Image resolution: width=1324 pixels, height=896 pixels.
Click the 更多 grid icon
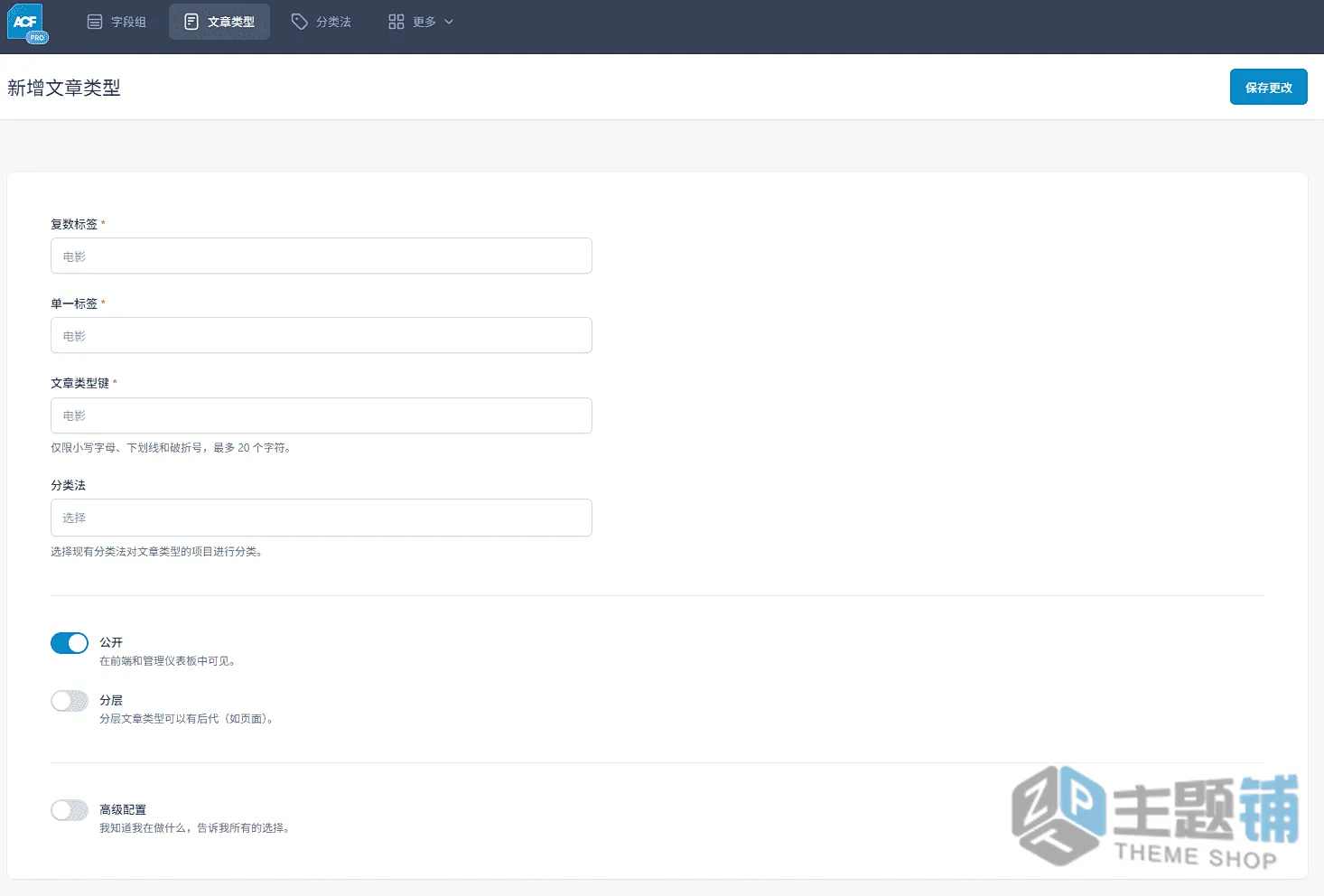point(396,22)
